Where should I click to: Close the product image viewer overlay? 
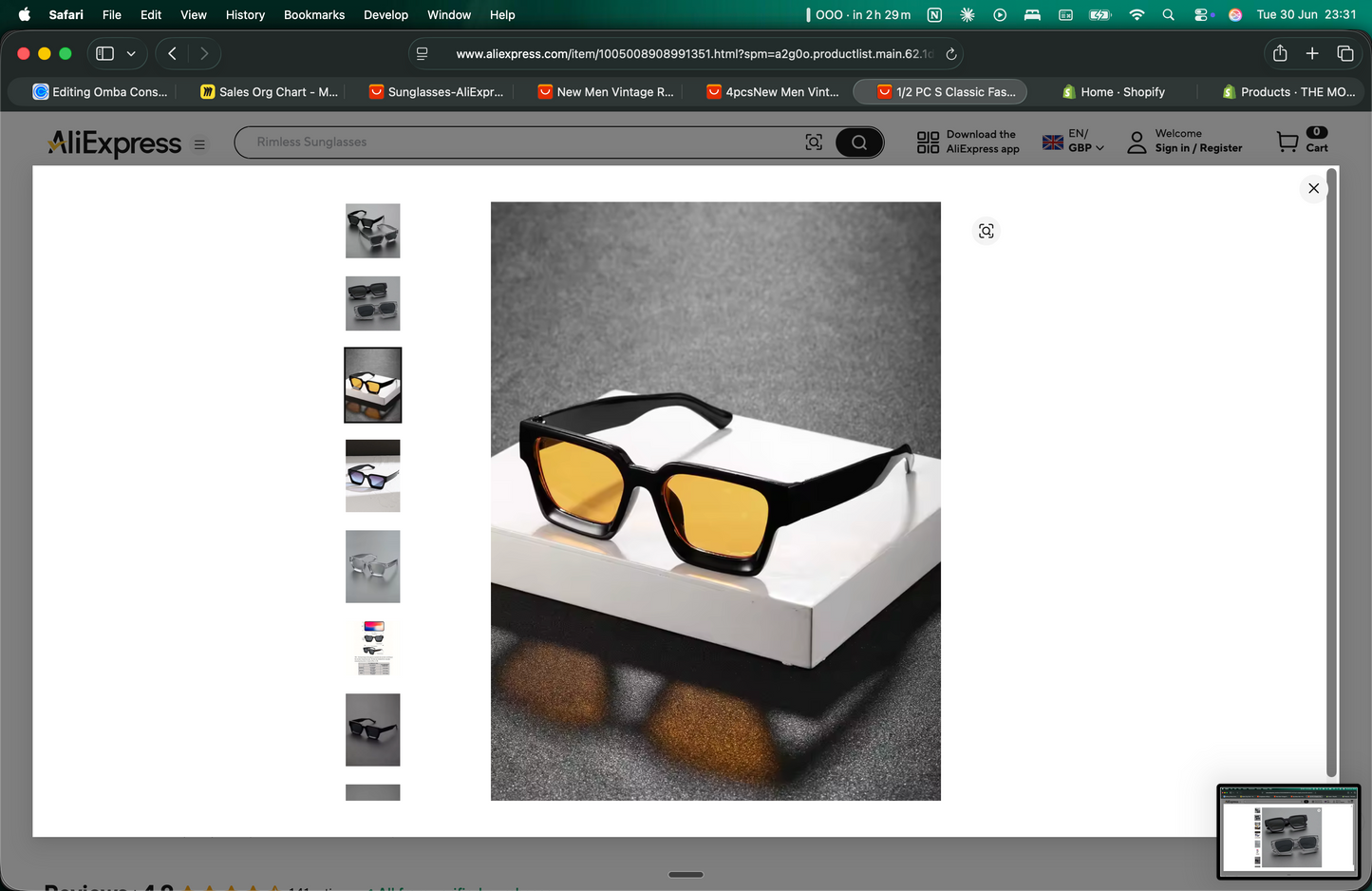point(1313,188)
